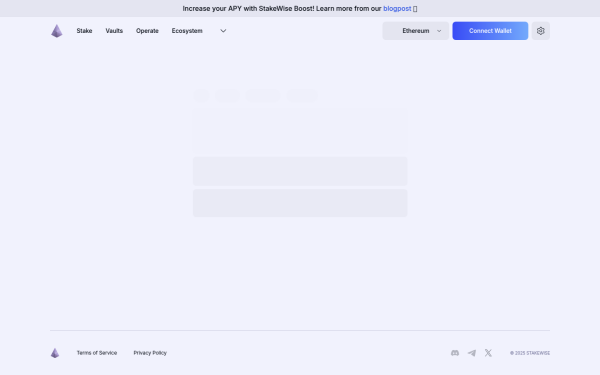Open the Operate navigation item
600x375 pixels.
click(147, 31)
